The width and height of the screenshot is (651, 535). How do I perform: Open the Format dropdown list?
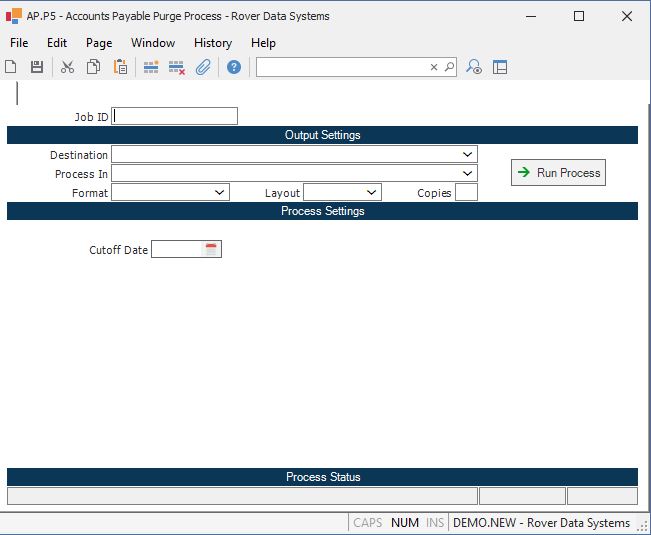[220, 192]
